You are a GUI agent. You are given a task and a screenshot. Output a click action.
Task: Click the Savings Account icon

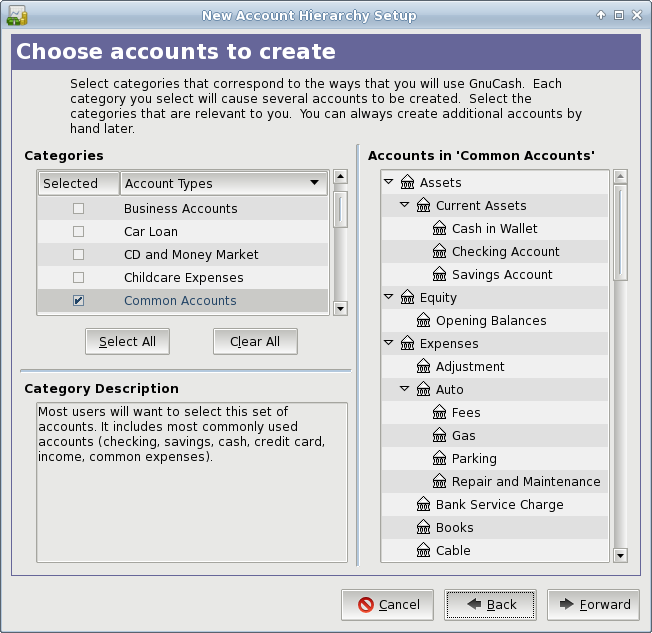coord(440,274)
